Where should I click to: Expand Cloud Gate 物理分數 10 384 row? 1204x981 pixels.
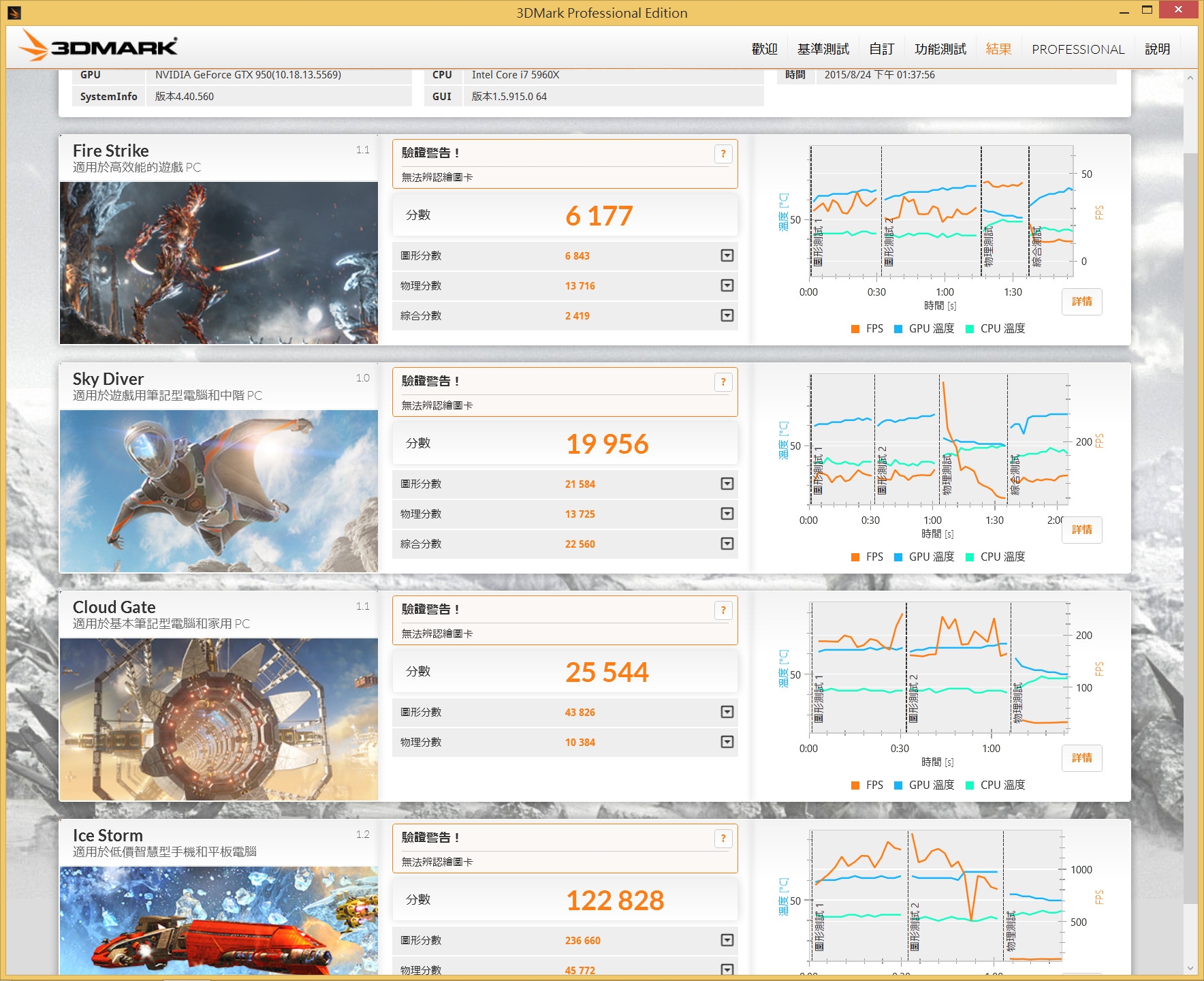pos(727,742)
